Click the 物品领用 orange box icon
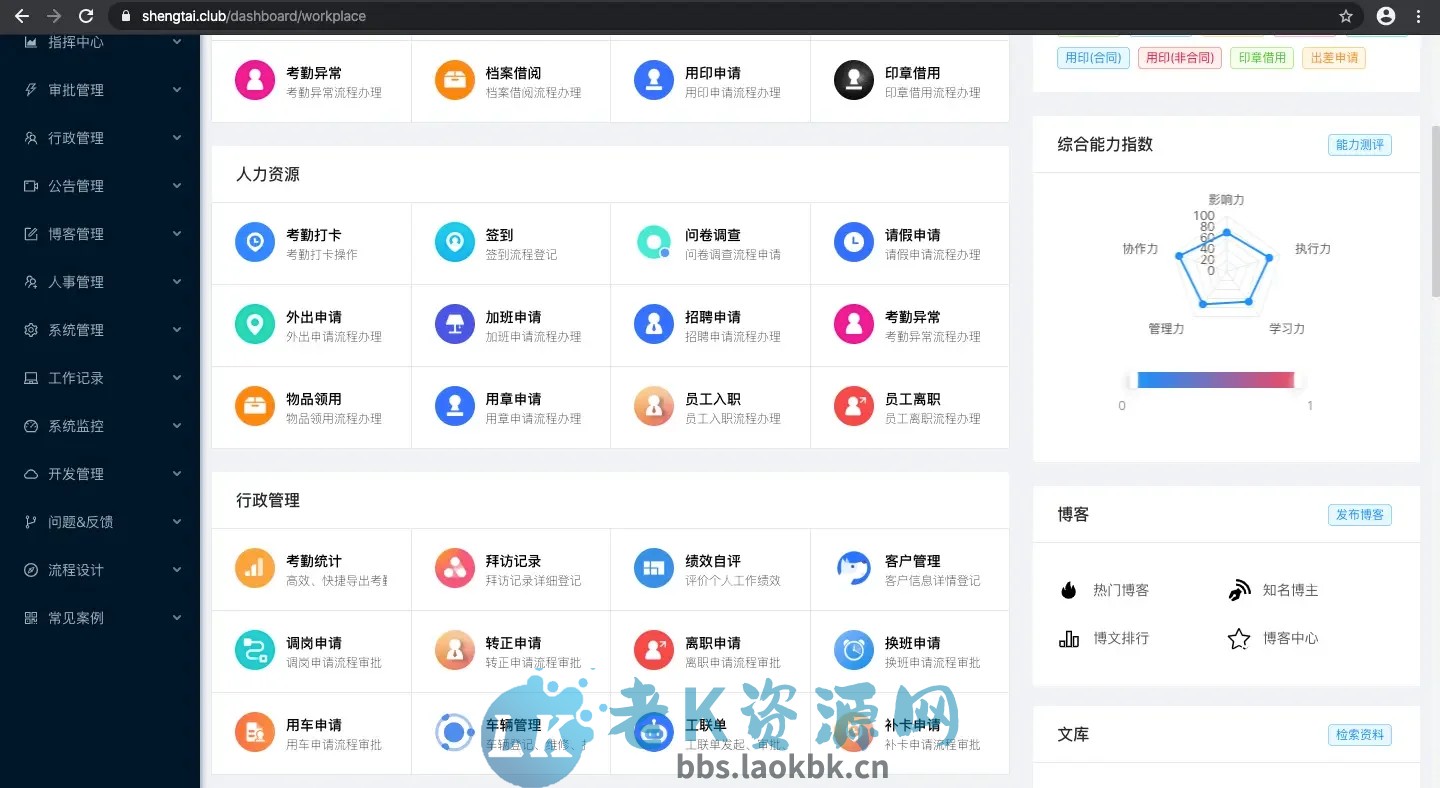Viewport: 1440px width, 788px height. tap(255, 406)
